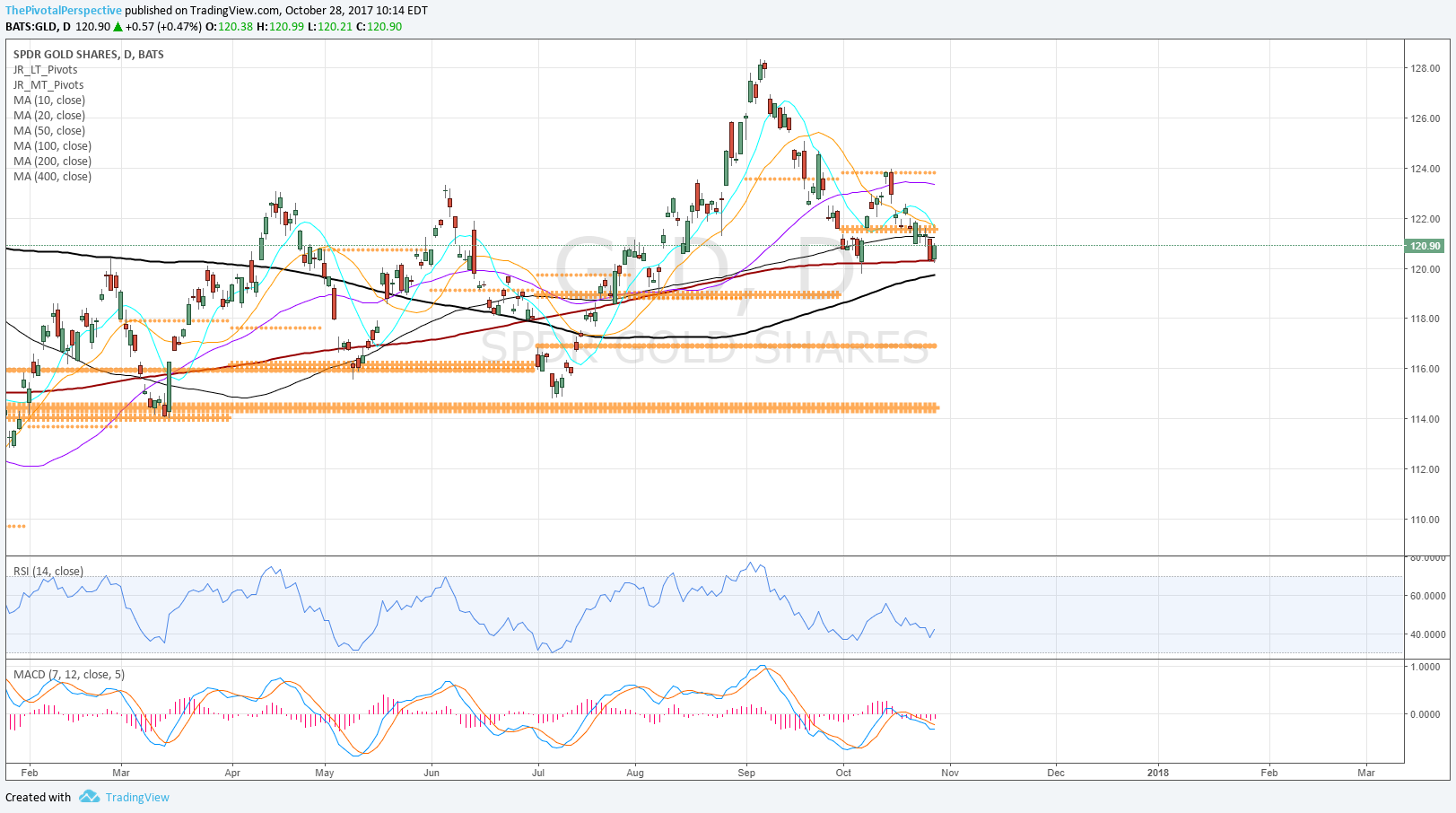Open ThePivotalPerspective author link
The width and height of the screenshot is (1456, 813).
64,11
